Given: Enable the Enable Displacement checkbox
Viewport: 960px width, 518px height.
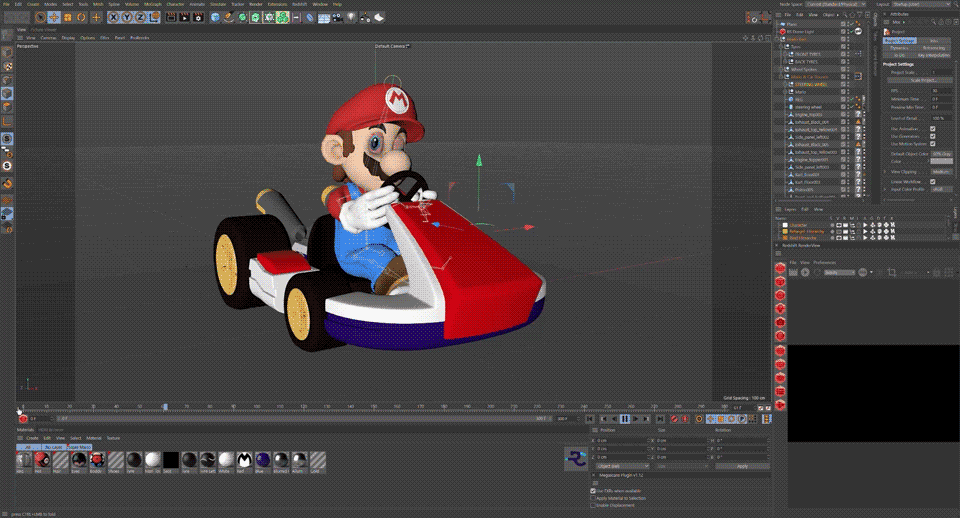Looking at the screenshot, I should point(593,505).
